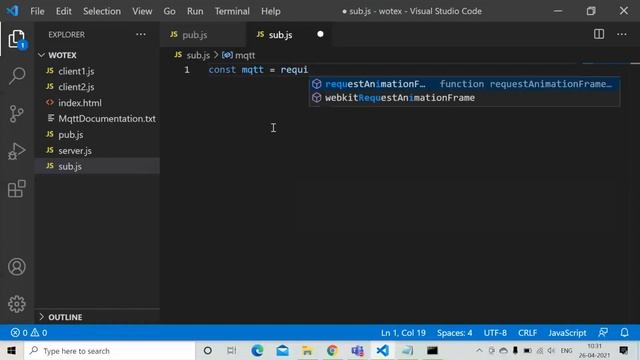Open the Run and Debug view

coord(17,151)
